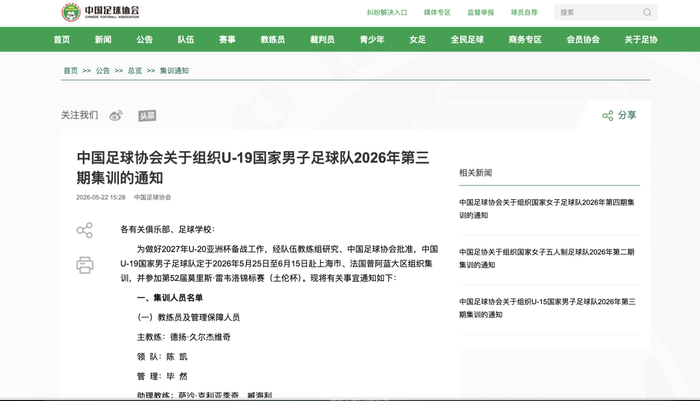The height and width of the screenshot is (401, 700).
Task: Open related news on U-15国家男子足球队 集训
Action: pyautogui.click(x=547, y=308)
